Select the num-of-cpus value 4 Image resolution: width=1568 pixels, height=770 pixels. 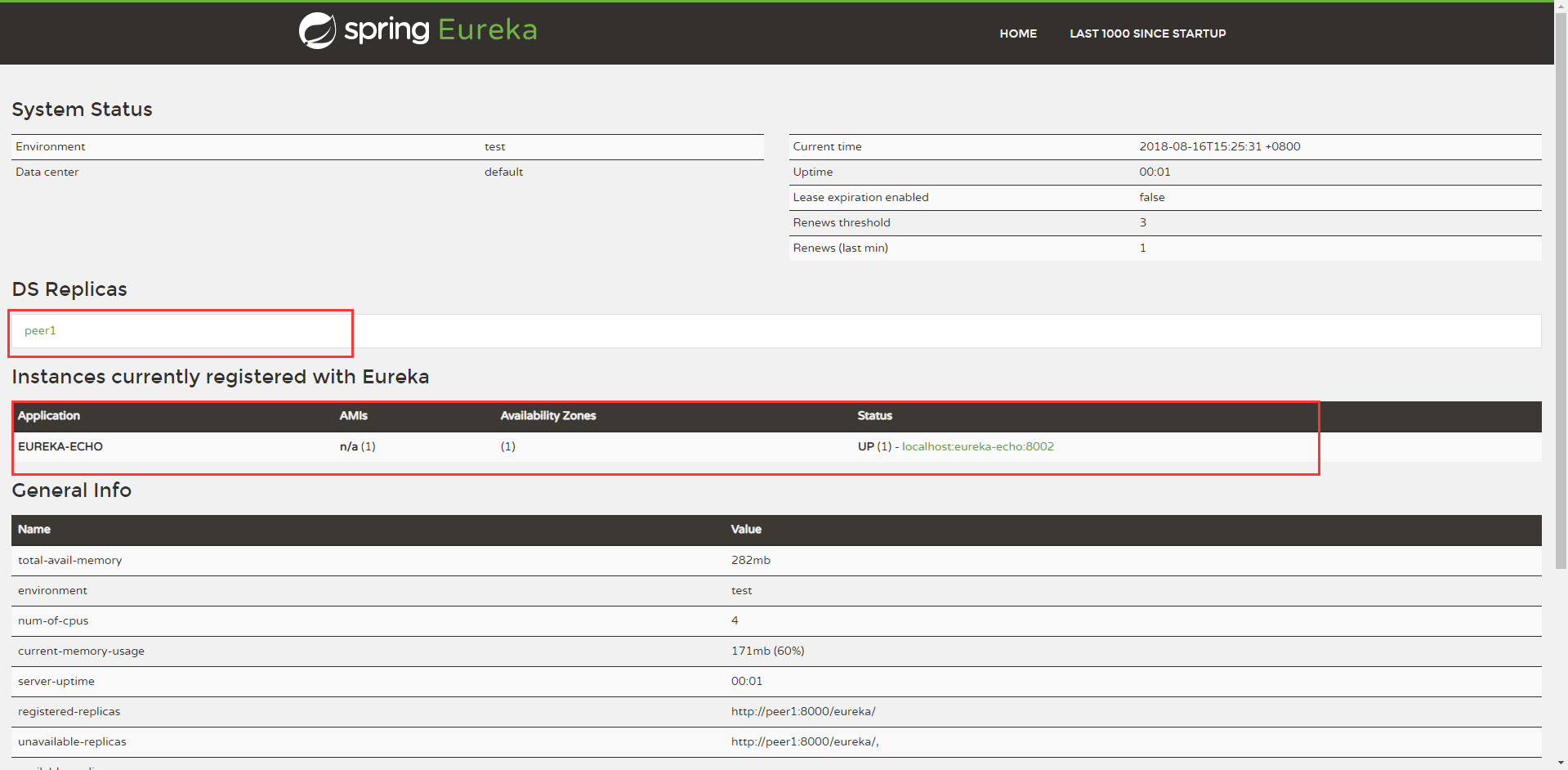pos(735,620)
